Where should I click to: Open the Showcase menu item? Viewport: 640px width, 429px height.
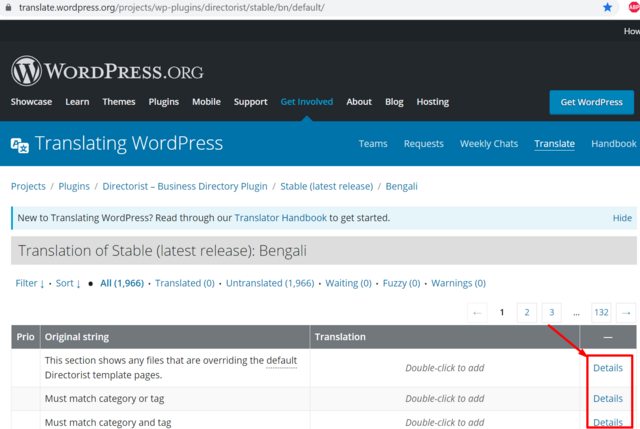31,102
